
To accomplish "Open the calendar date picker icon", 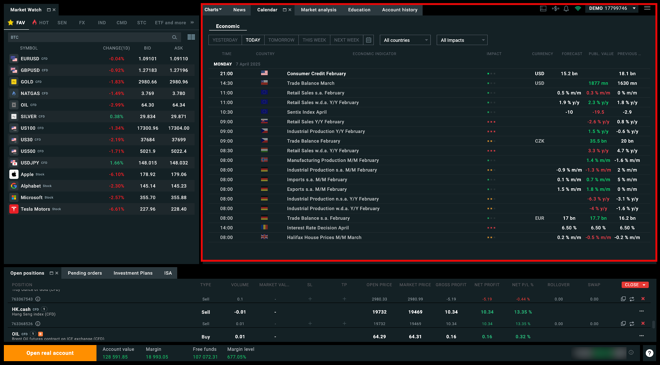I will [x=368, y=40].
